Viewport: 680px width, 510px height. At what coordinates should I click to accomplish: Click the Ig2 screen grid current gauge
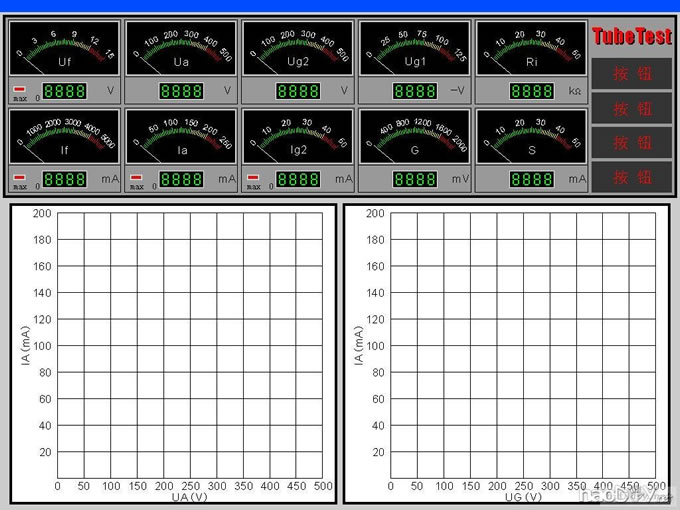coord(297,136)
